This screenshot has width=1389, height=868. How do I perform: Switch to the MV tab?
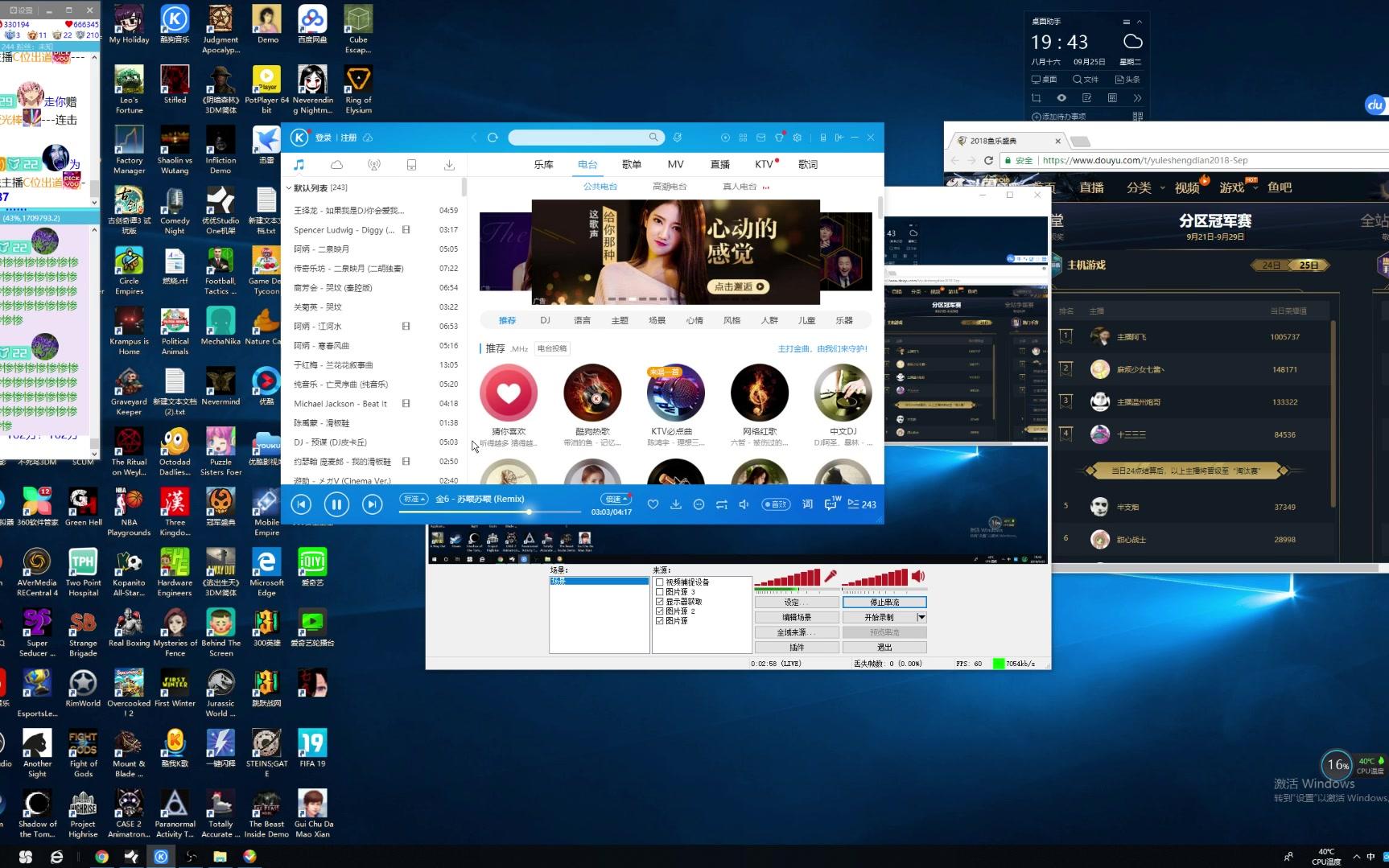coord(675,164)
